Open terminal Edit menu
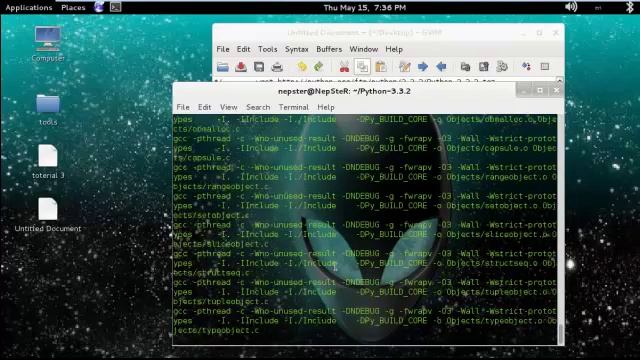This screenshot has height=360, width=640. tap(204, 107)
